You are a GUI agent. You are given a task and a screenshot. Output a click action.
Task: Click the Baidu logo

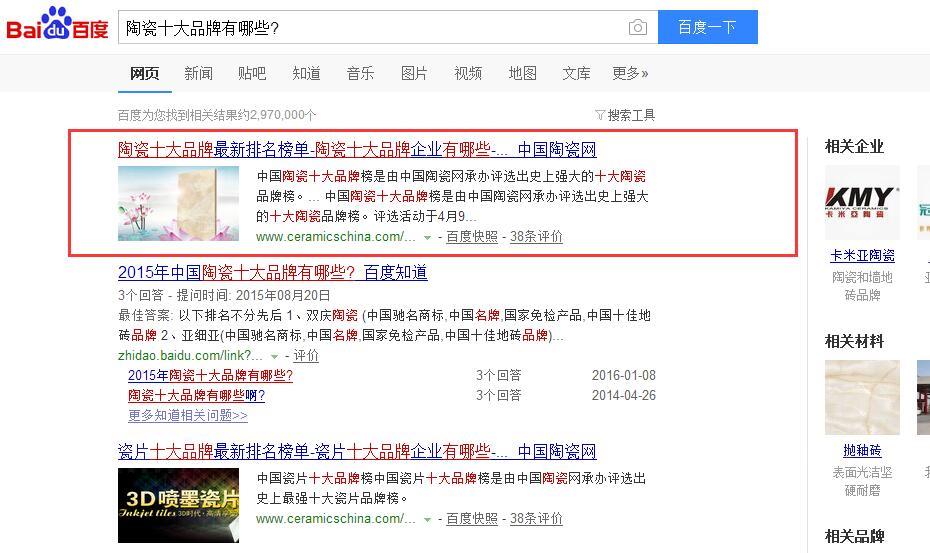click(58, 24)
